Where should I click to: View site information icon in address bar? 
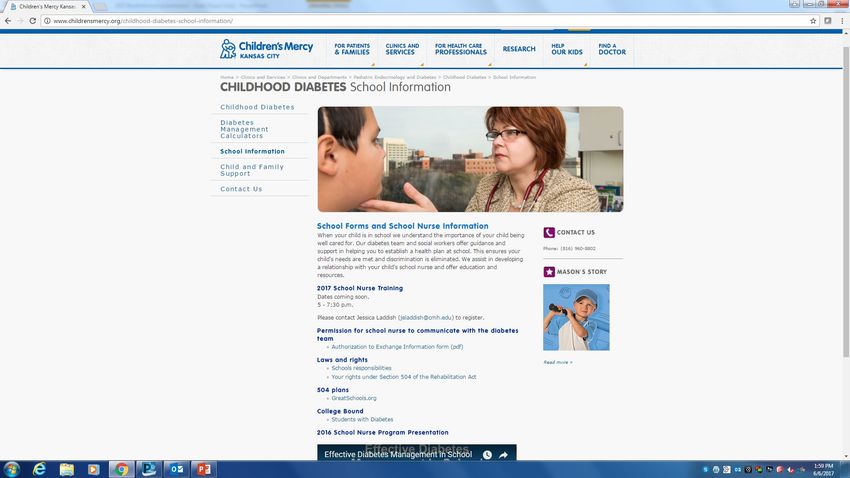tap(47, 21)
